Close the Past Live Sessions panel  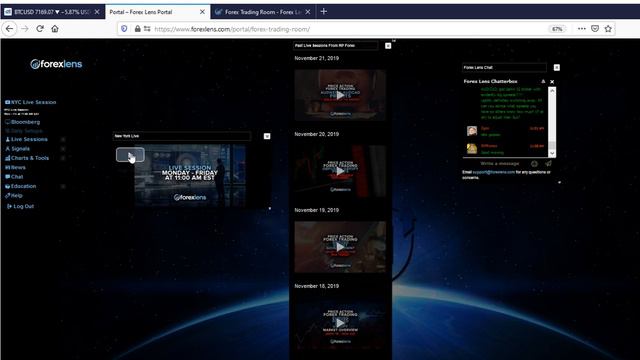click(388, 46)
